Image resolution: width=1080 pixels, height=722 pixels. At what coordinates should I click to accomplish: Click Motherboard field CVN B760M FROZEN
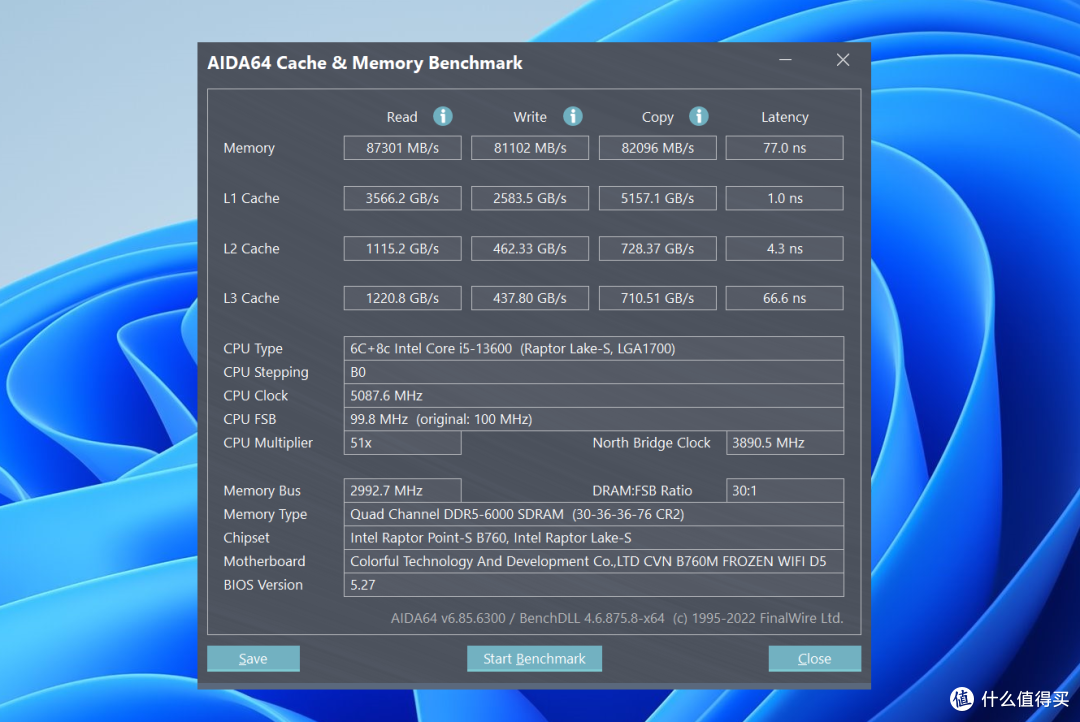tap(594, 561)
